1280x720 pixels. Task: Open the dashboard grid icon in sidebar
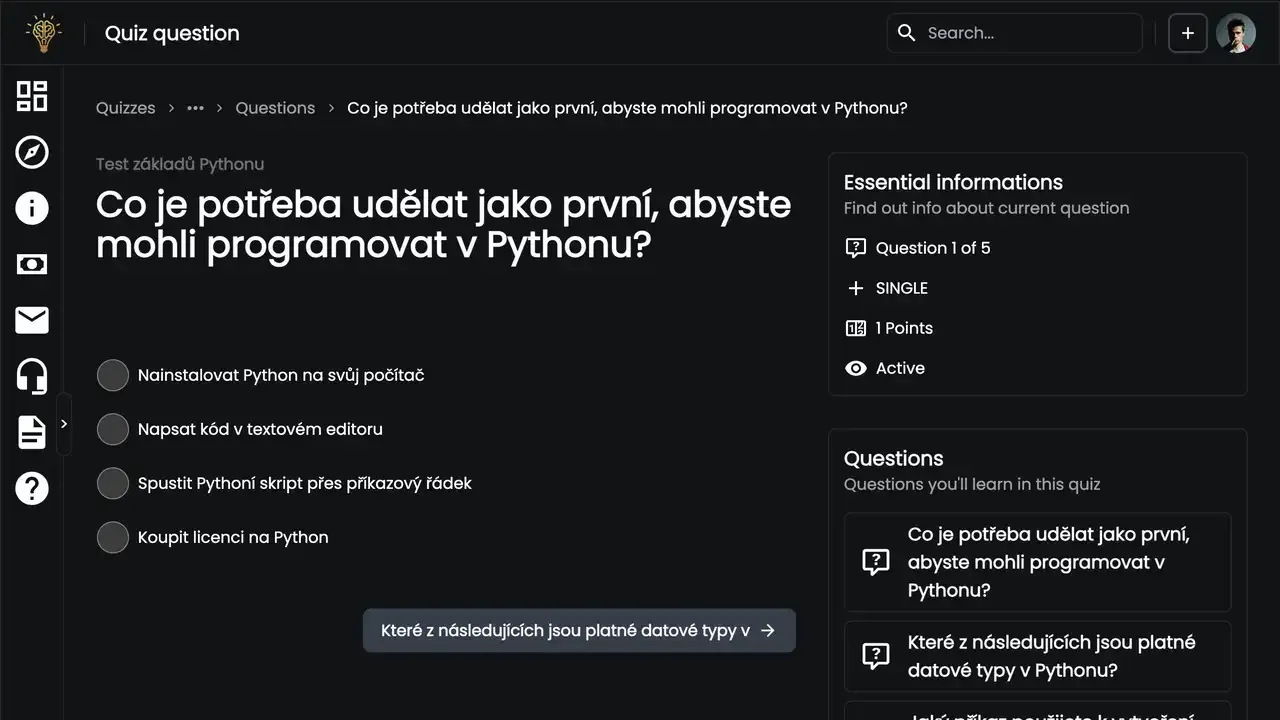32,96
